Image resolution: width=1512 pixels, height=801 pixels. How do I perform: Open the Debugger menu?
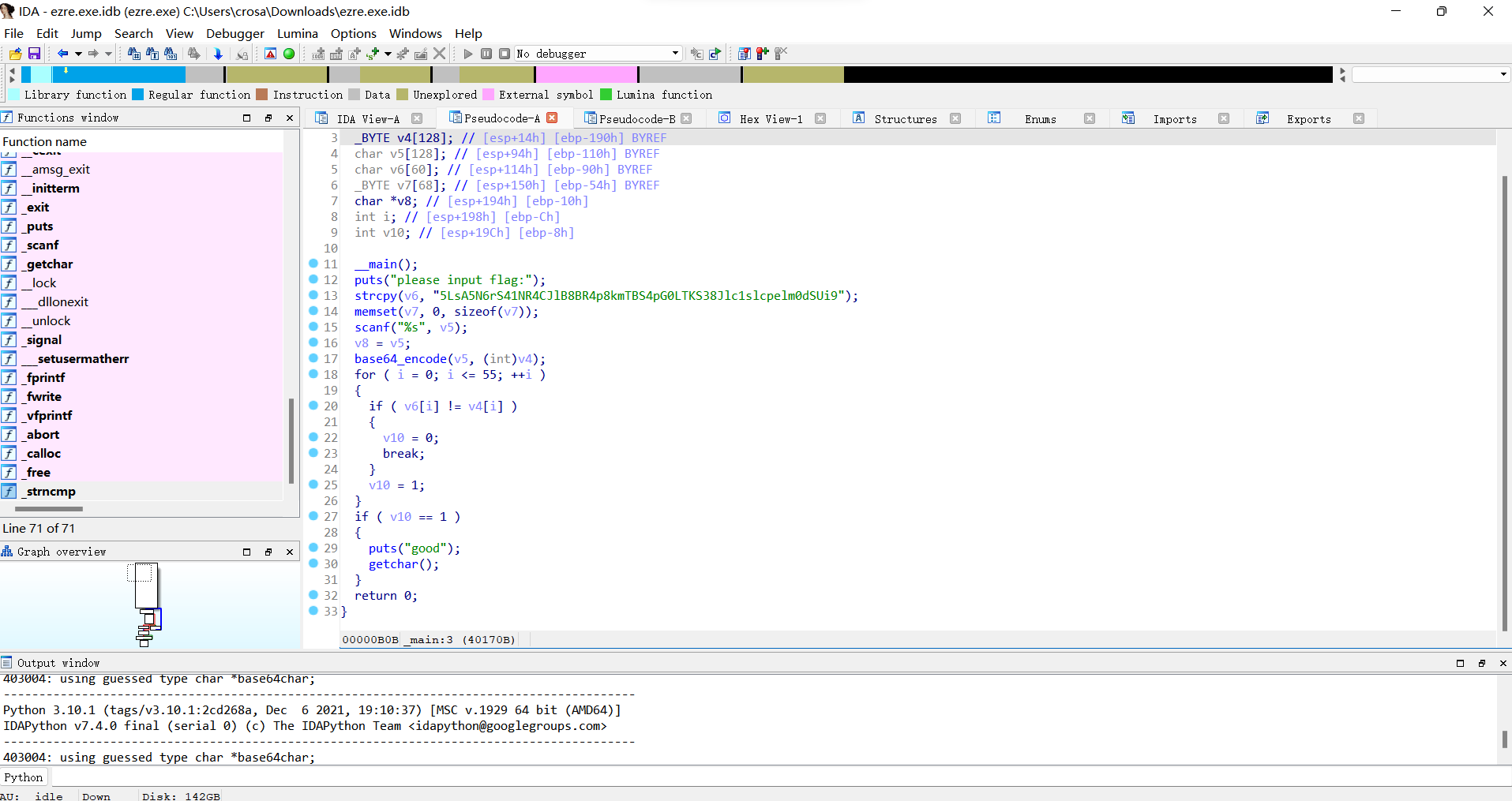point(235,33)
